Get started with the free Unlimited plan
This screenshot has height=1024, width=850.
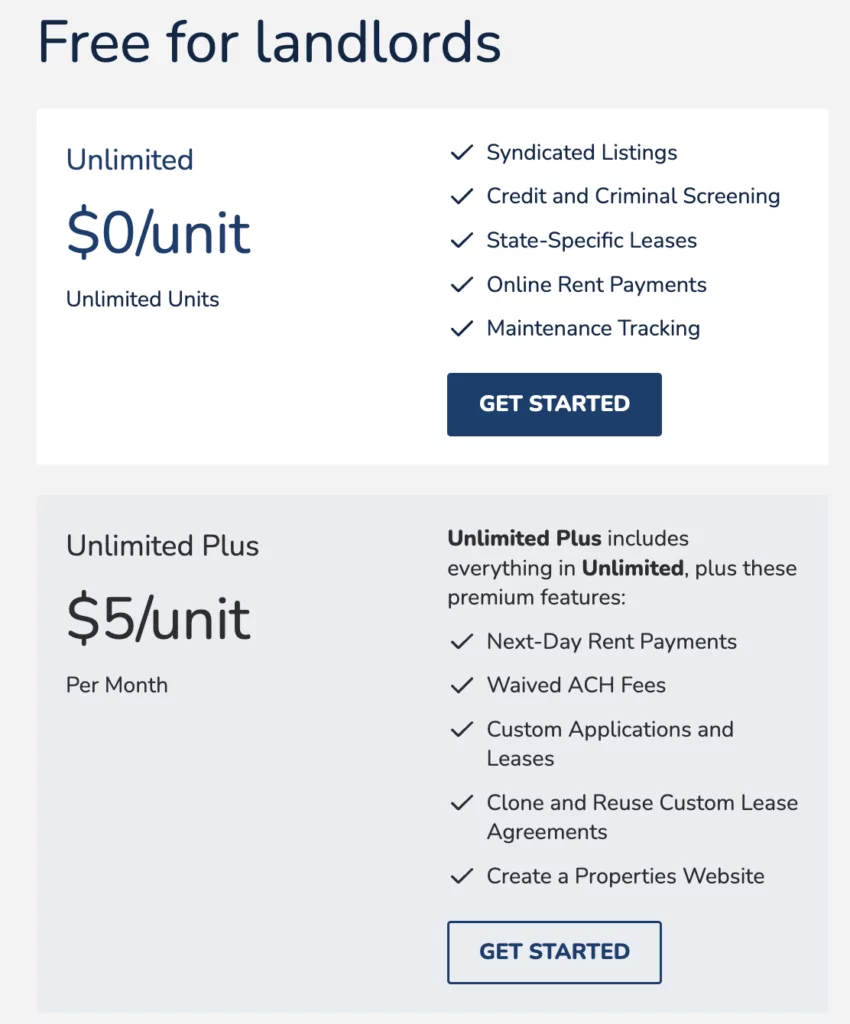pos(554,404)
